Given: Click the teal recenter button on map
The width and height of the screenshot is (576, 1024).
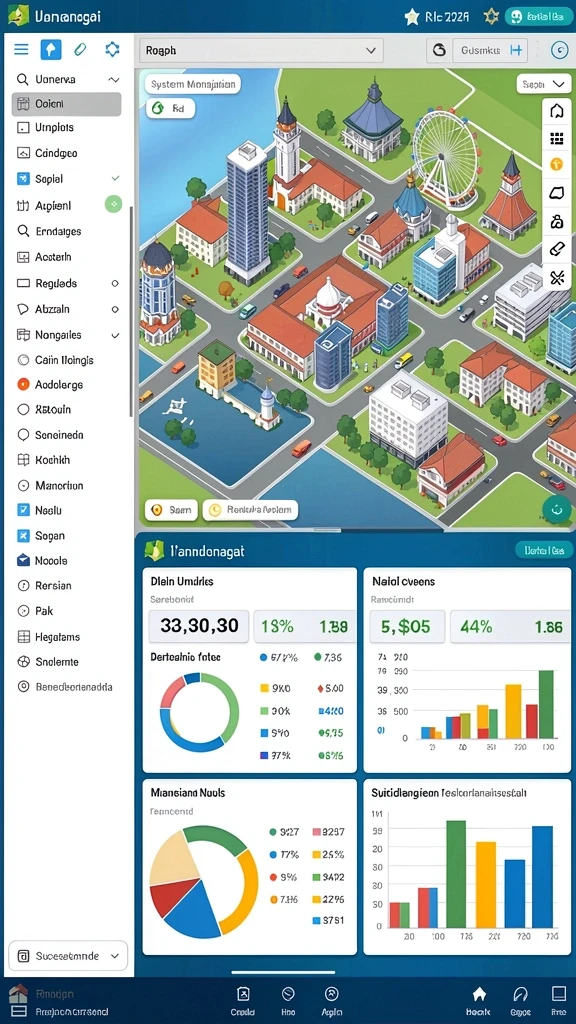Looking at the screenshot, I should tap(556, 509).
